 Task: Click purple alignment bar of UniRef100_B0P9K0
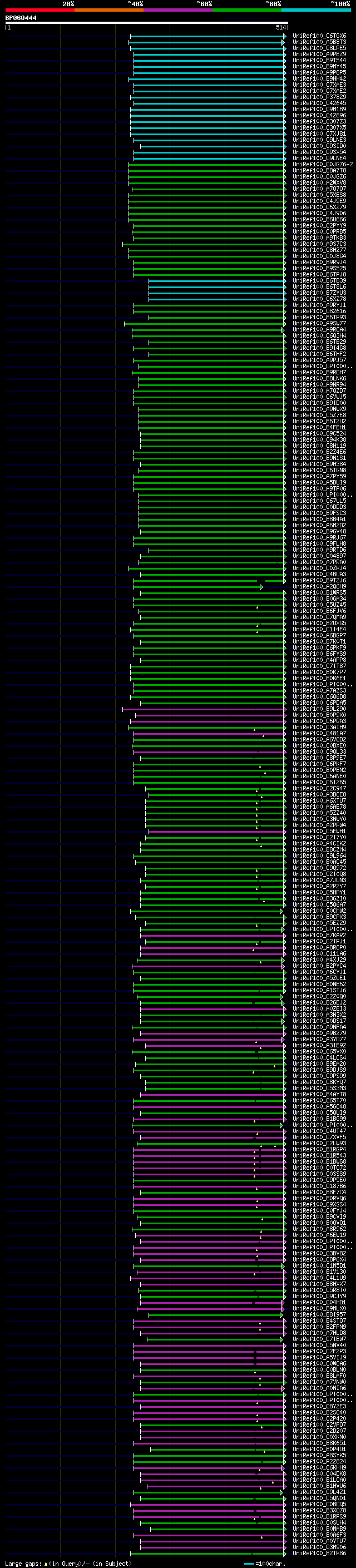tap(211, 715)
